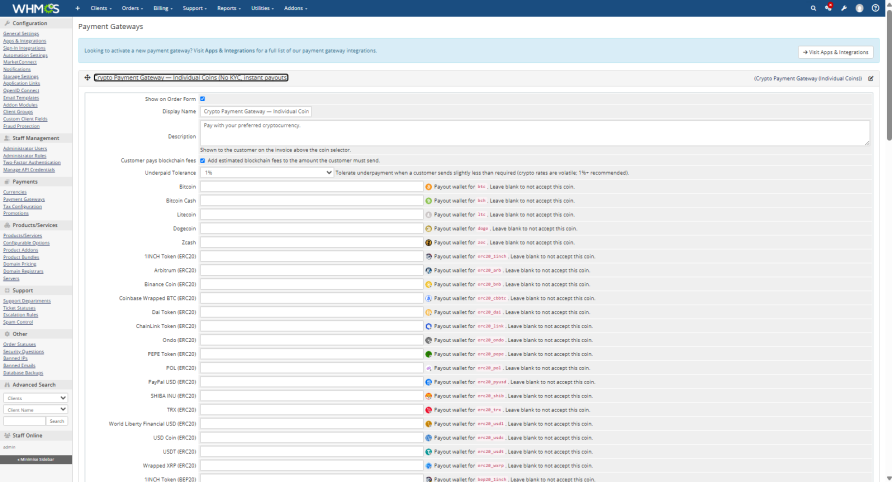Open the notifications icon with red badge
892x482 pixels.
click(829, 7)
